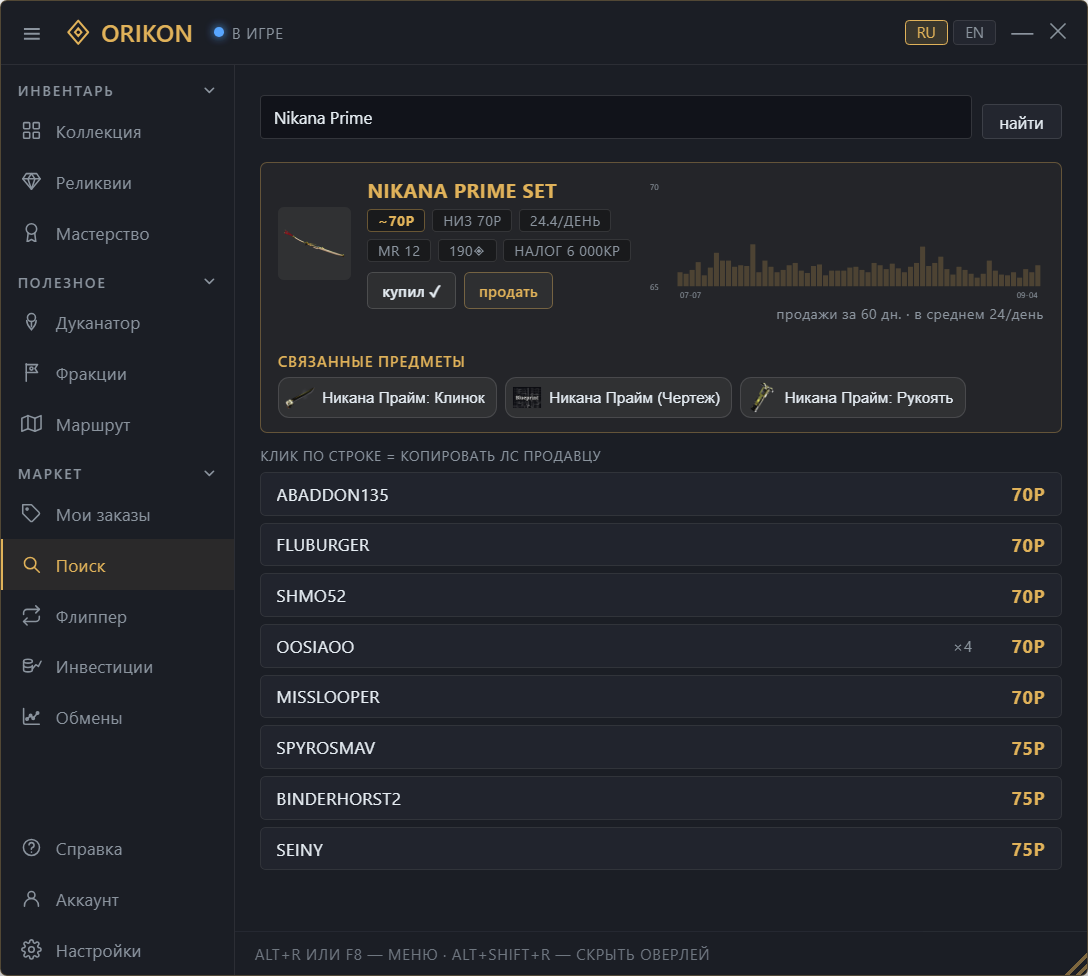Switch language to RU
The width and height of the screenshot is (1088, 976).
926,33
